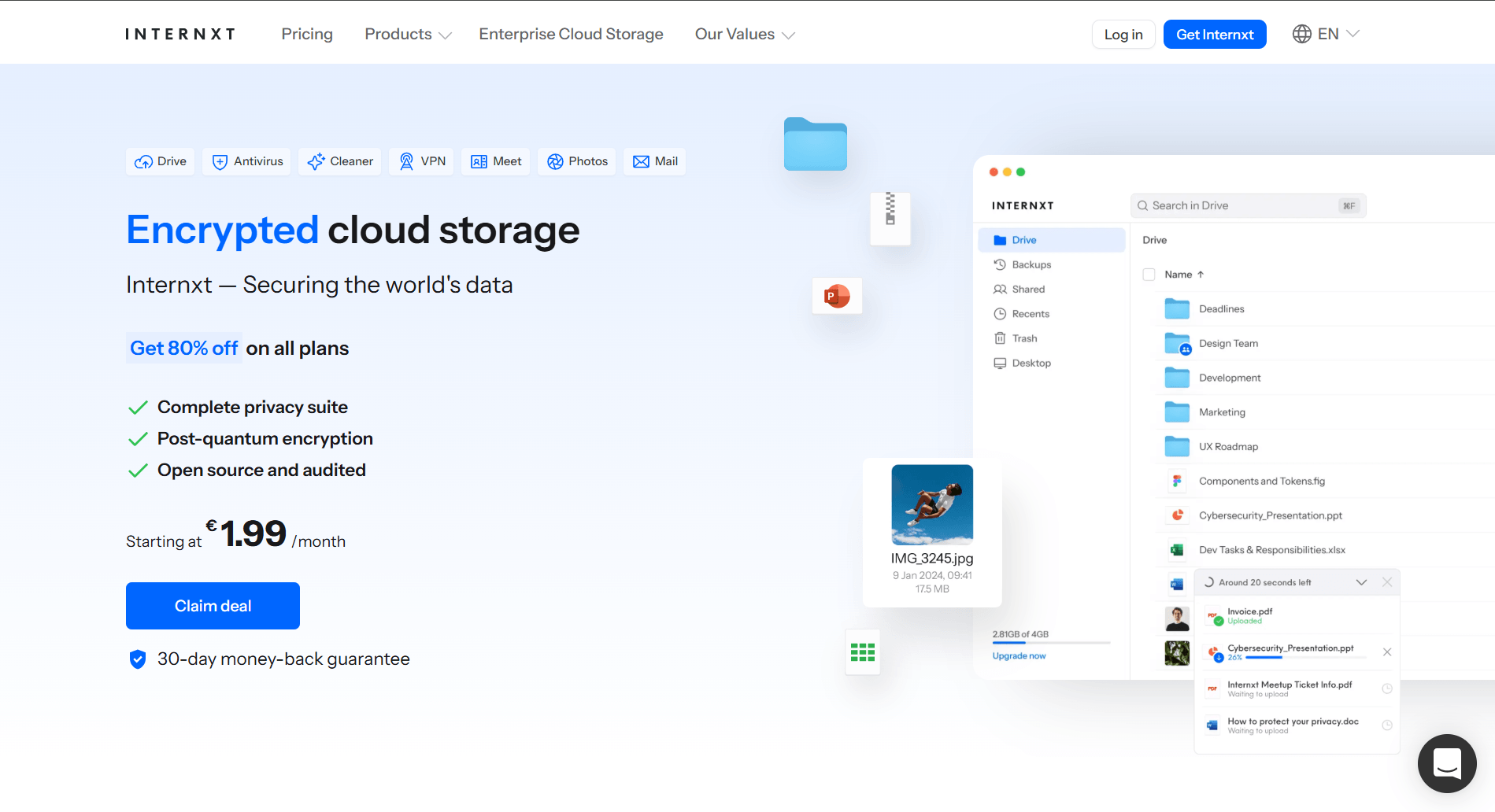Collapse the upload progress panel chevron
The height and width of the screenshot is (812, 1495).
point(1361,582)
